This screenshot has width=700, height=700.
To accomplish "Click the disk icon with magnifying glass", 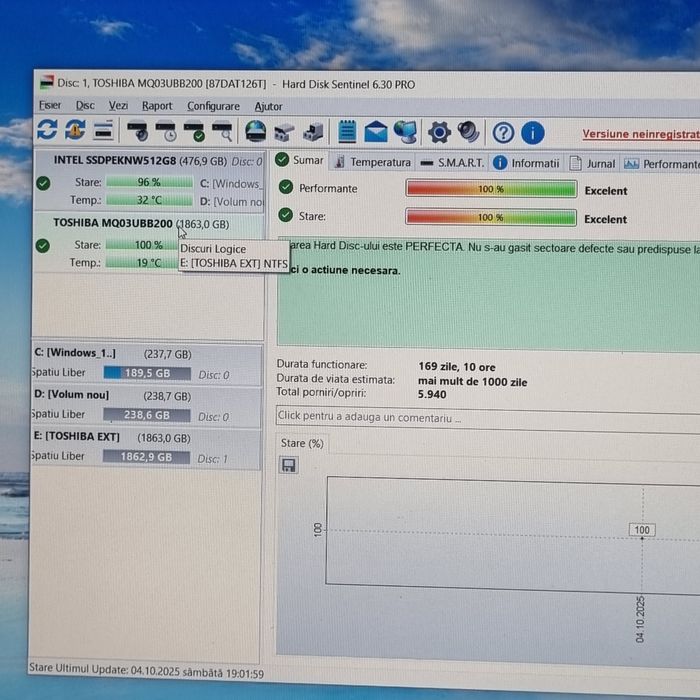I will [222, 132].
